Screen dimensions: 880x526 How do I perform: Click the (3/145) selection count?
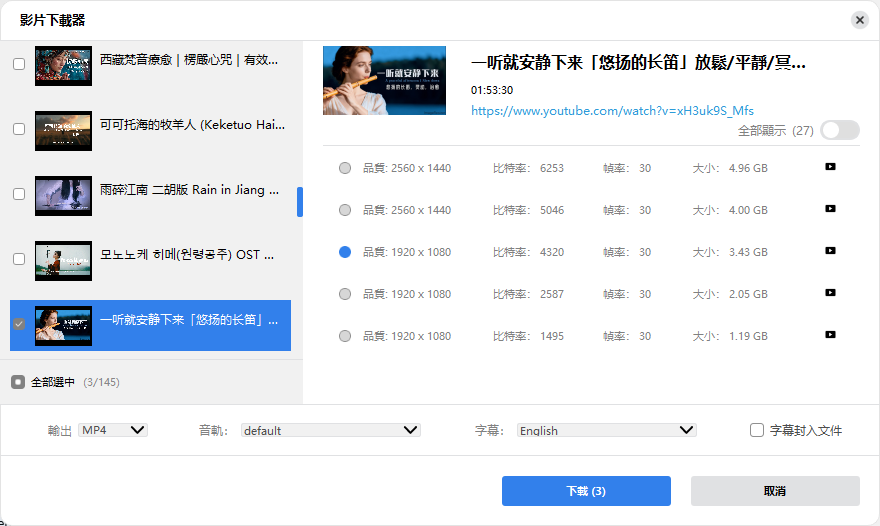102,382
